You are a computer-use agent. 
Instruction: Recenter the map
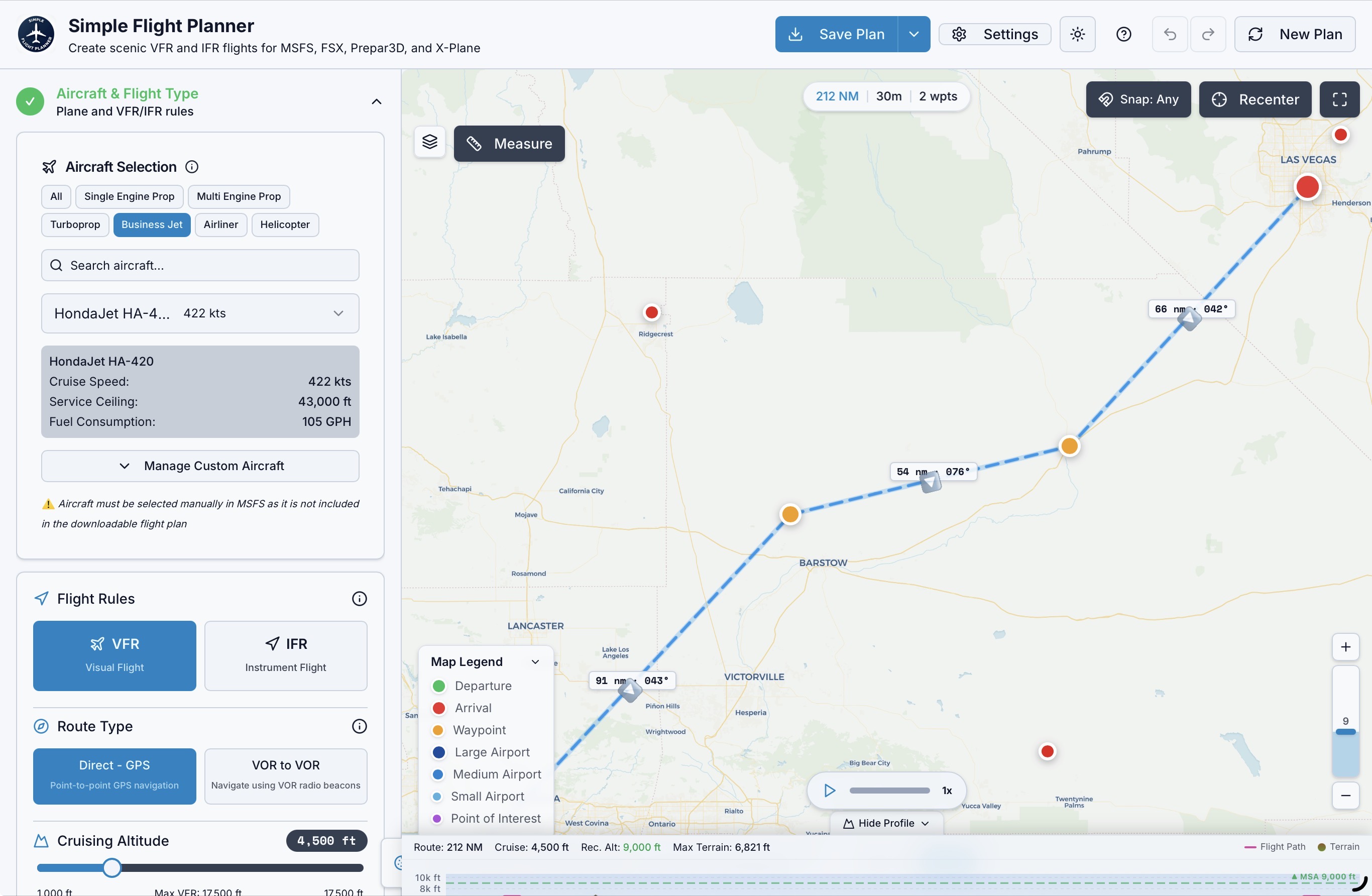(1255, 99)
